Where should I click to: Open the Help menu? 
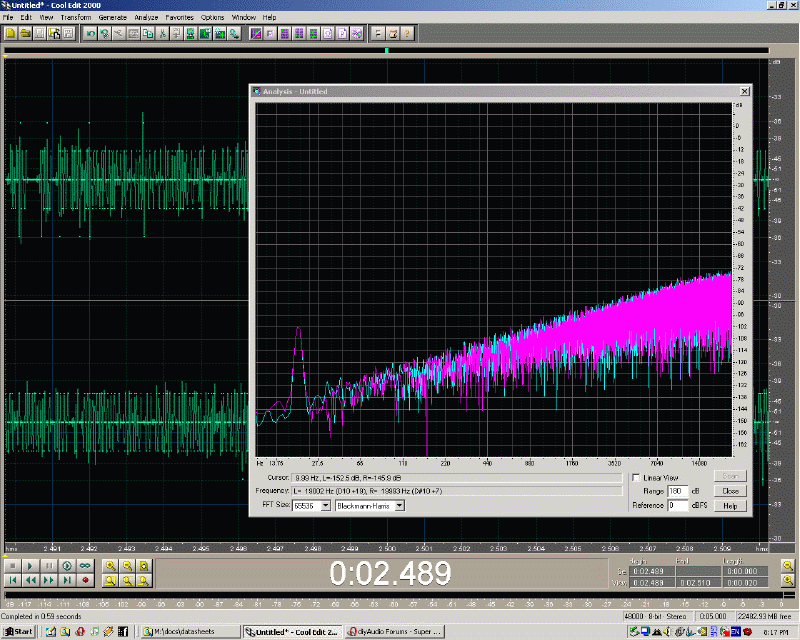(x=269, y=17)
